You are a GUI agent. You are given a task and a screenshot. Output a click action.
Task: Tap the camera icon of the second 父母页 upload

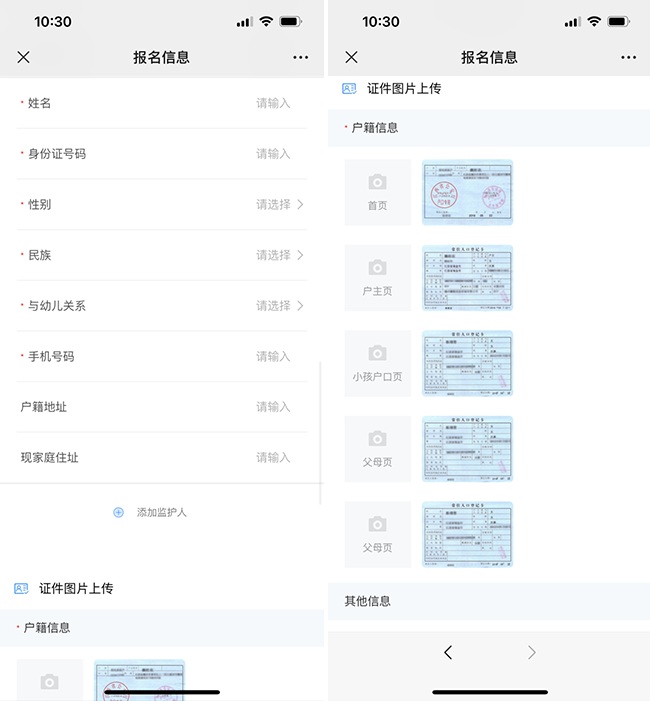[378, 524]
